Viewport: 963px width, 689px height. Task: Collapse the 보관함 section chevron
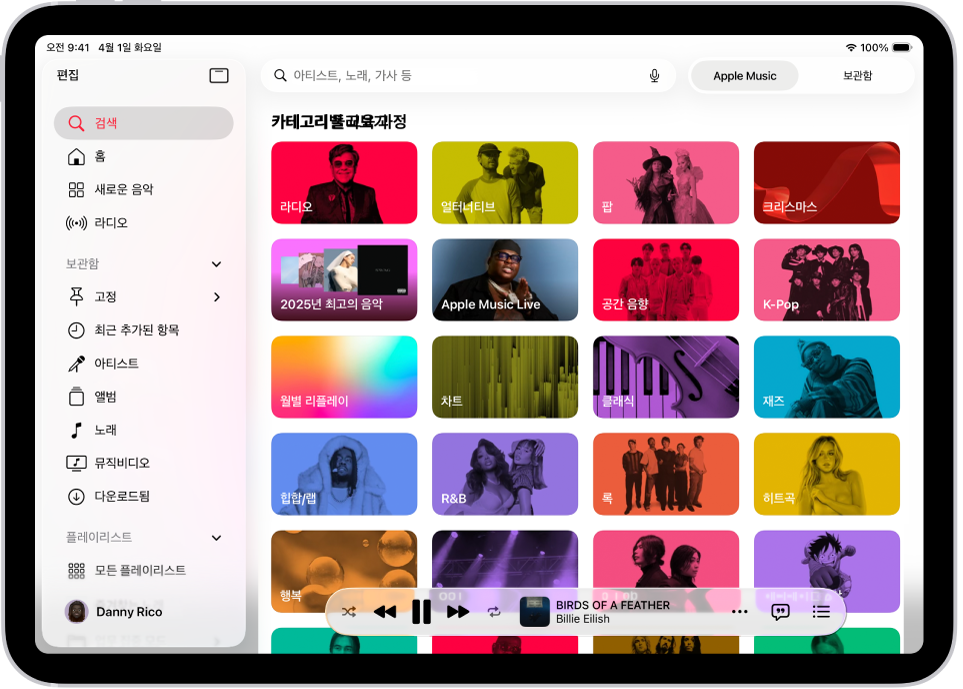[x=216, y=264]
